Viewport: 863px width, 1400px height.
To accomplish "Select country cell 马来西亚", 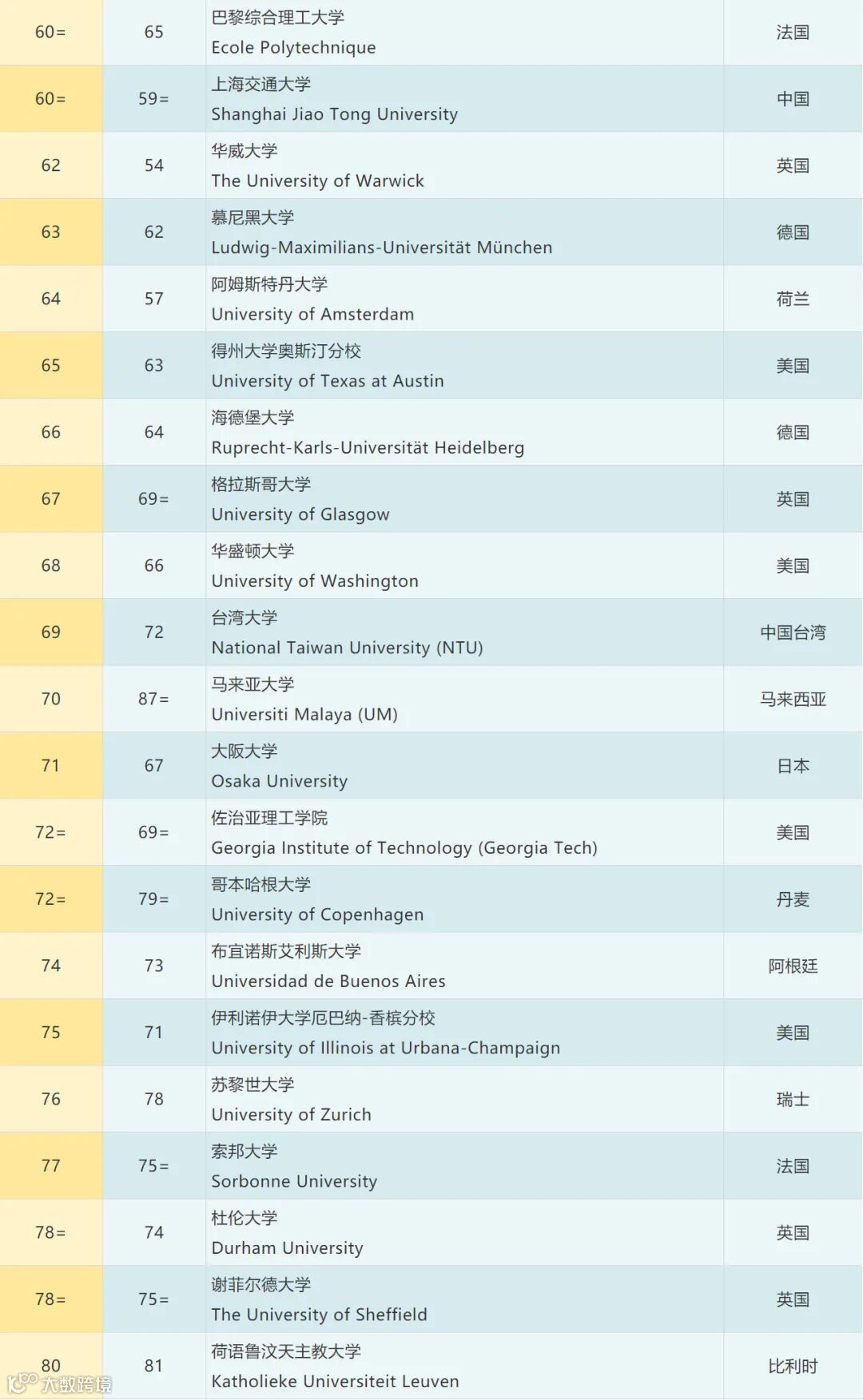I will pos(793,699).
